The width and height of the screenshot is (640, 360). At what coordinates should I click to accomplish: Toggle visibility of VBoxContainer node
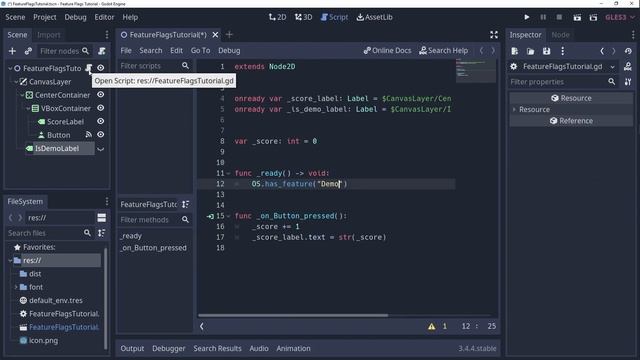100,108
